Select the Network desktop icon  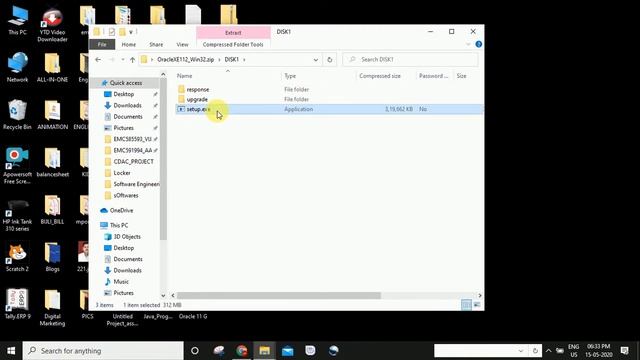click(x=17, y=68)
